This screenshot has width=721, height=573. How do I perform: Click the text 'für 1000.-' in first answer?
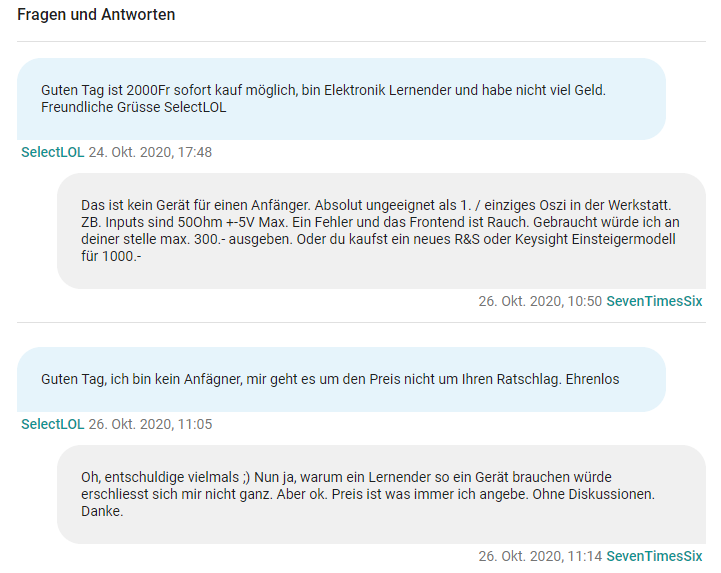point(111,258)
